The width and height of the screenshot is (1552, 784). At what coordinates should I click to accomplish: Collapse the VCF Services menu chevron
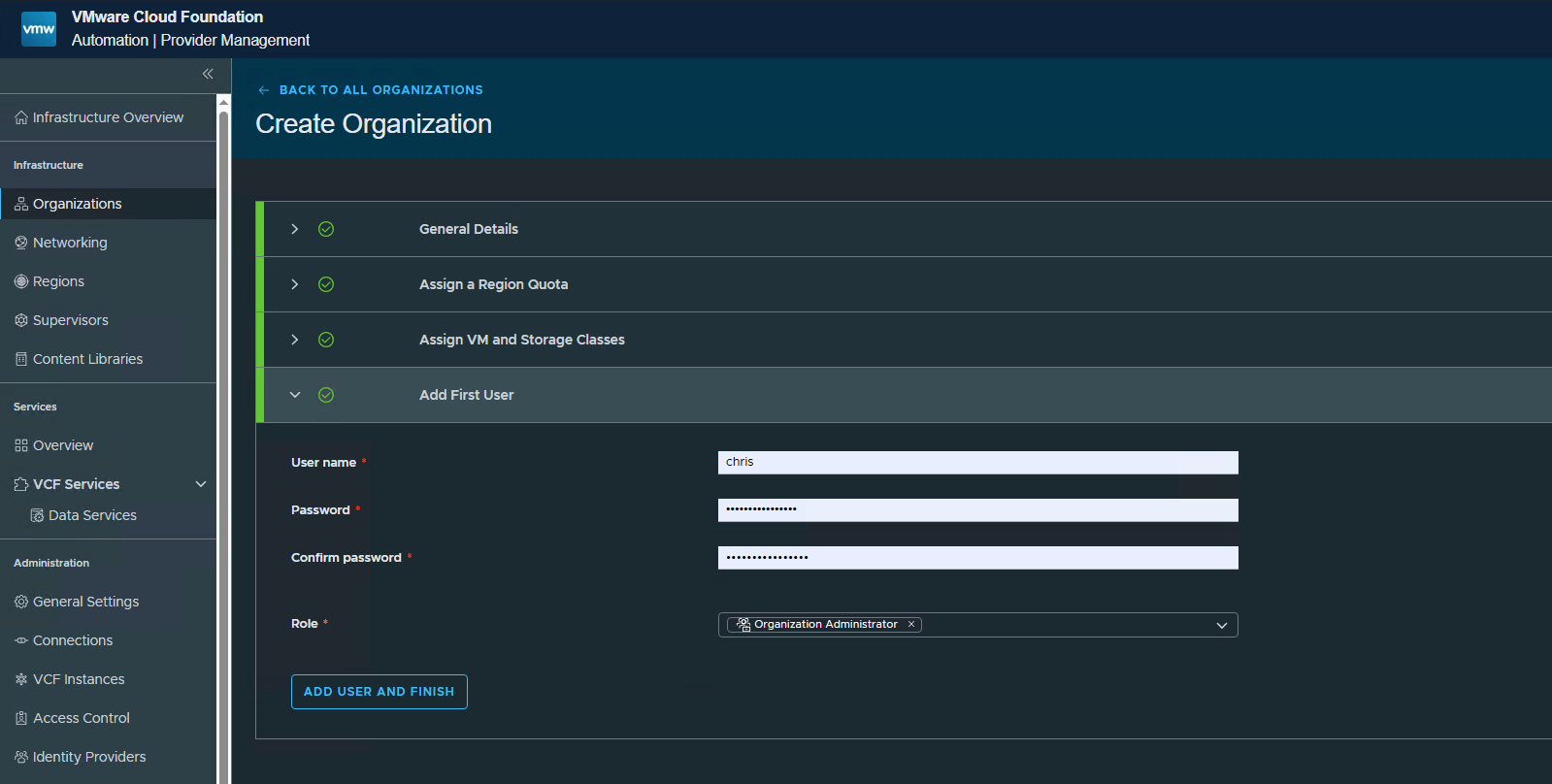(201, 484)
